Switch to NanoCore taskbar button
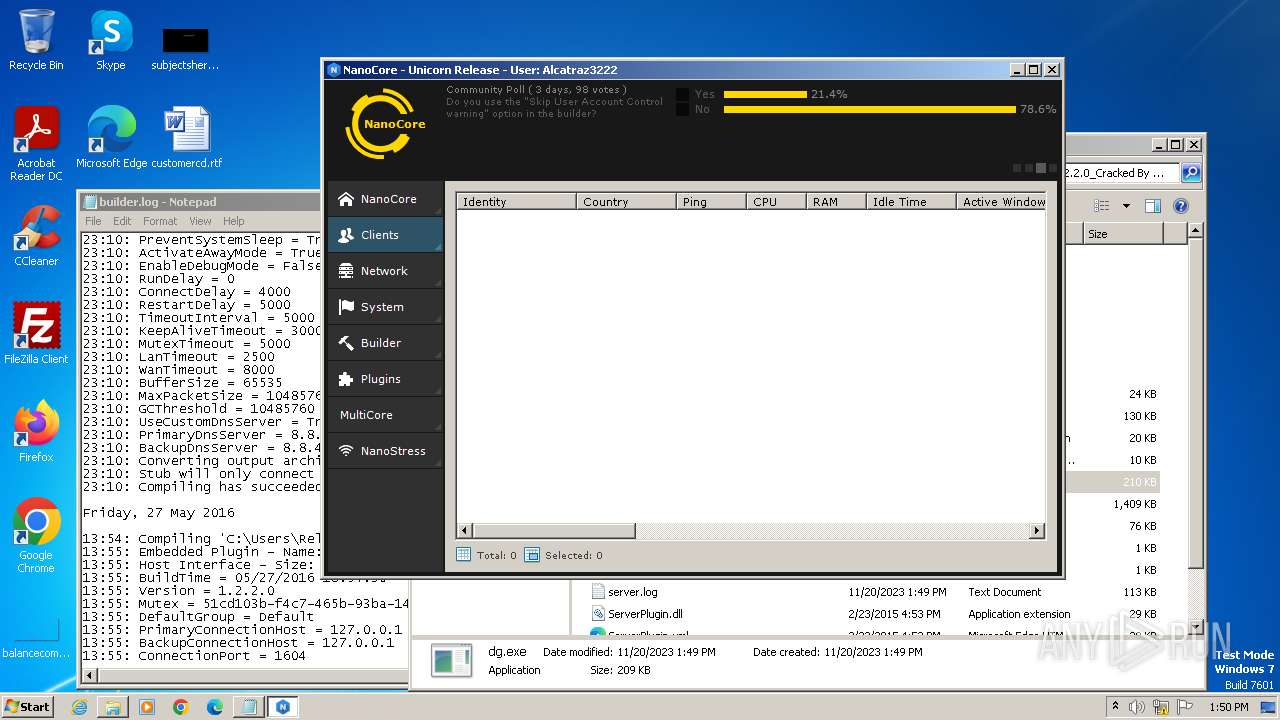This screenshot has height=720, width=1280. [284, 707]
